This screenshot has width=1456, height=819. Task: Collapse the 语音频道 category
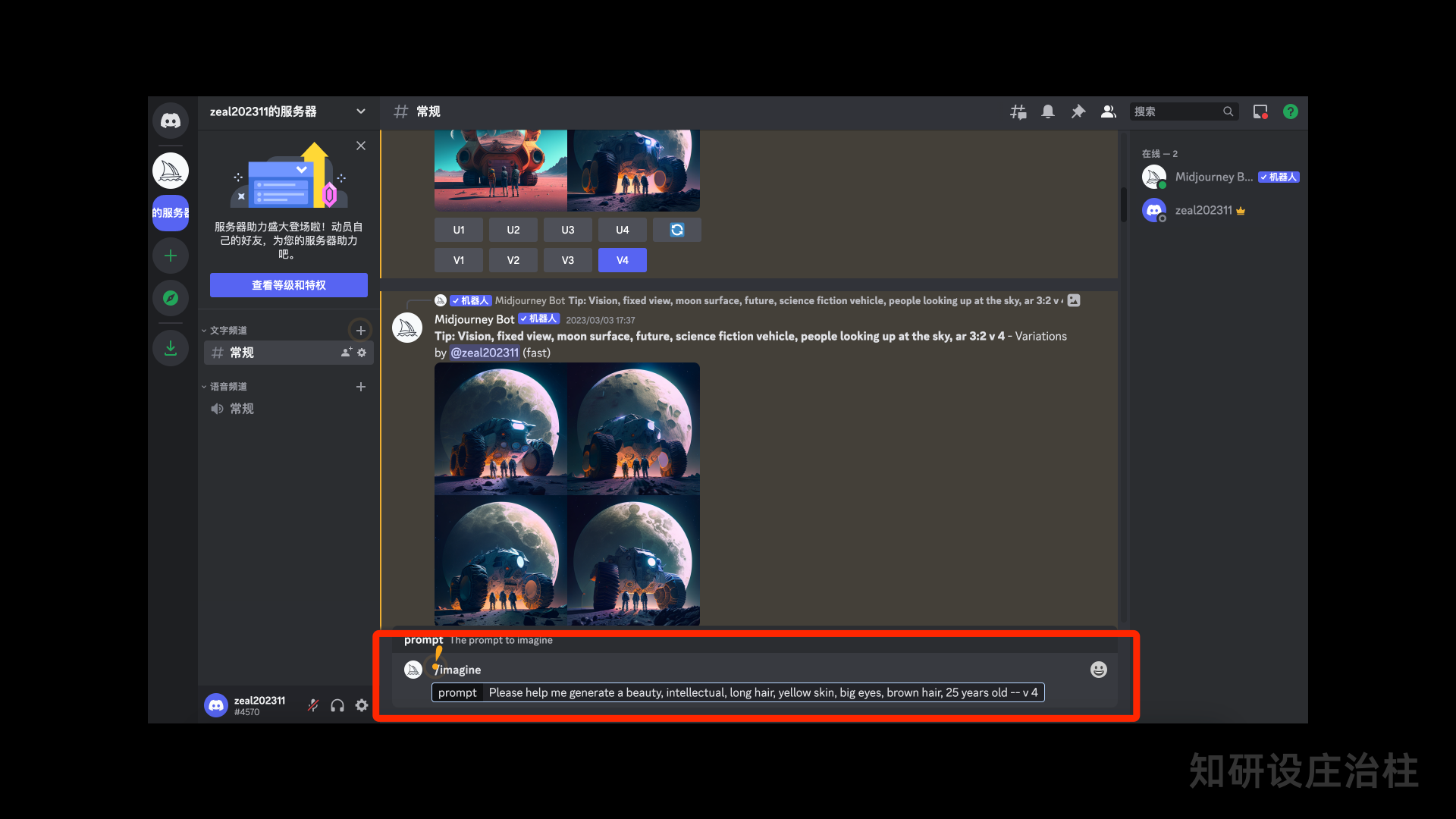(227, 387)
